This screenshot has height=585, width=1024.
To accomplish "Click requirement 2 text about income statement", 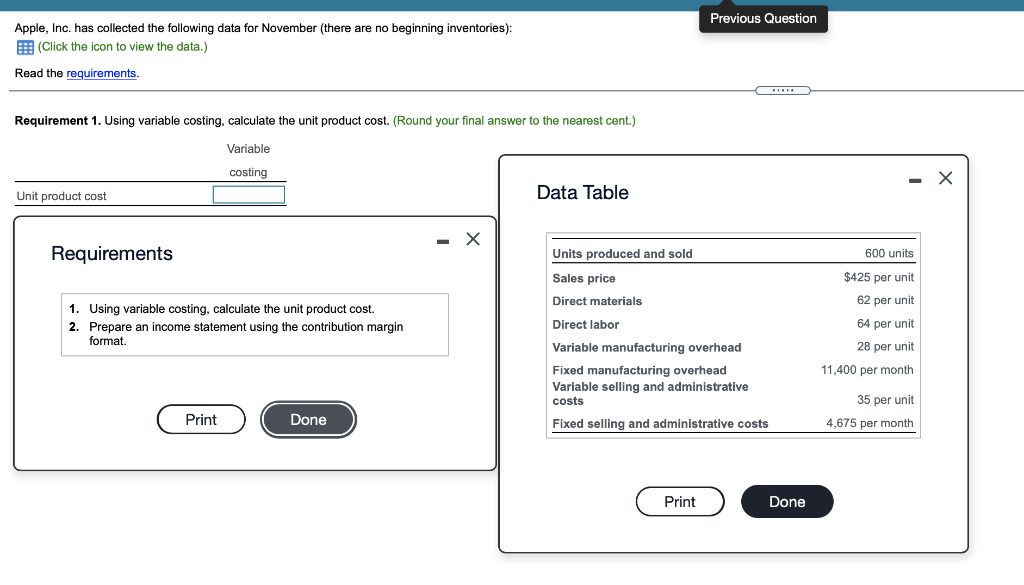I will point(246,334).
